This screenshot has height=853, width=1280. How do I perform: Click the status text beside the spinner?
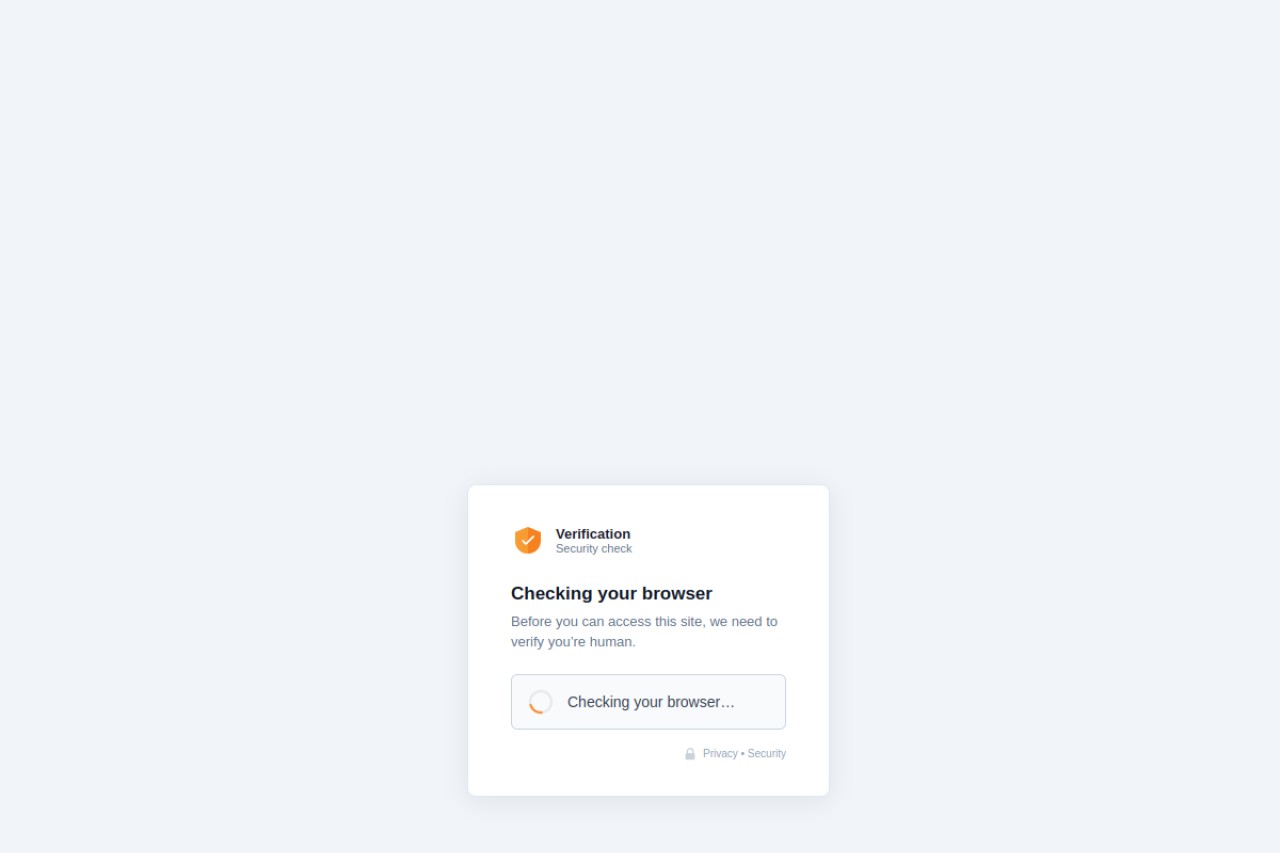tap(651, 702)
